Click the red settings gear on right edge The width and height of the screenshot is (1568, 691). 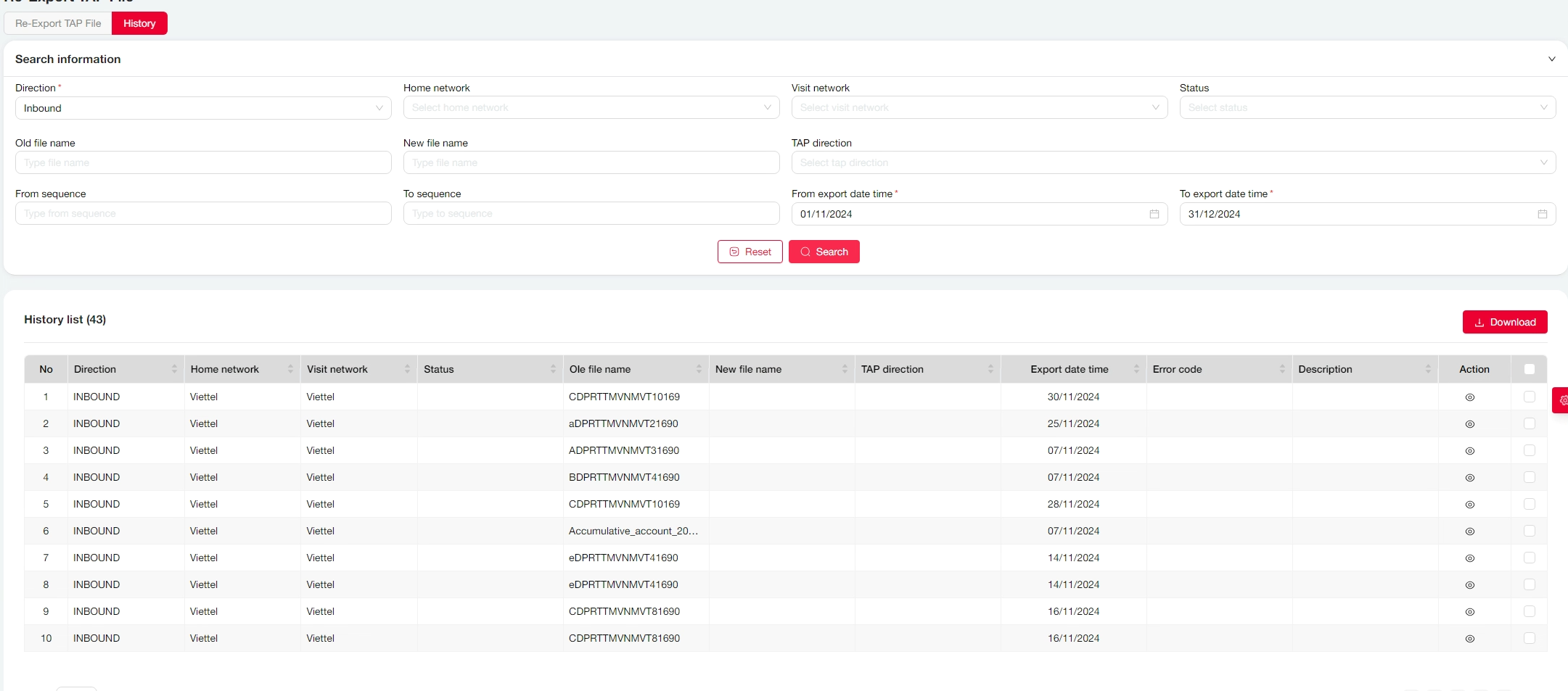pyautogui.click(x=1562, y=400)
